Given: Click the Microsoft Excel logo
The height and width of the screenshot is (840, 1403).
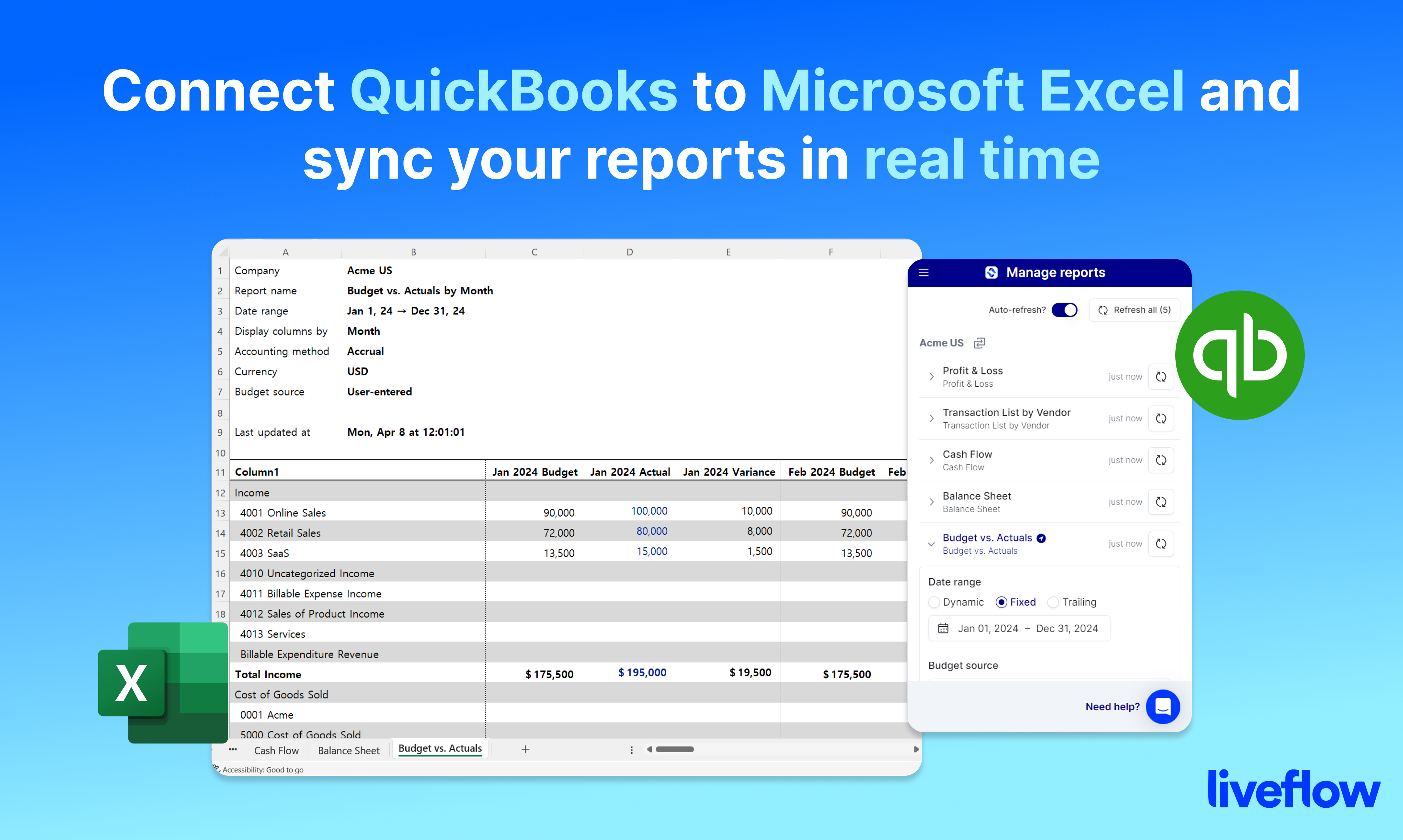Looking at the screenshot, I should click(x=163, y=683).
